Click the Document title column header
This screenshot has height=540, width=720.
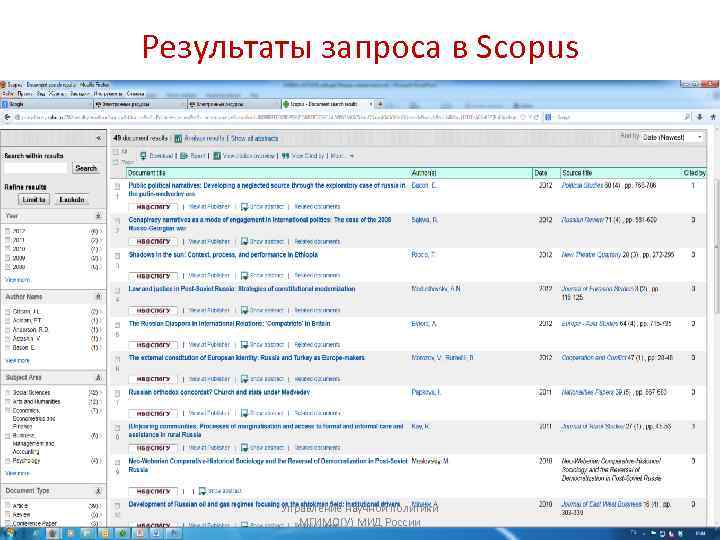pyautogui.click(x=146, y=173)
